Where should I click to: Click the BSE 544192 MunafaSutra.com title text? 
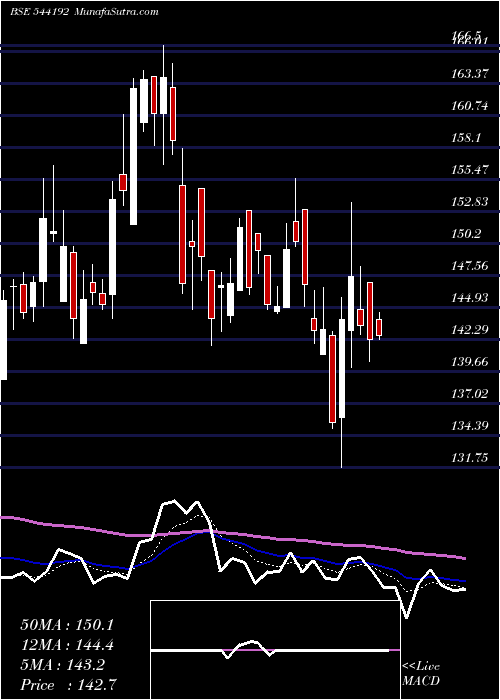tap(84, 11)
